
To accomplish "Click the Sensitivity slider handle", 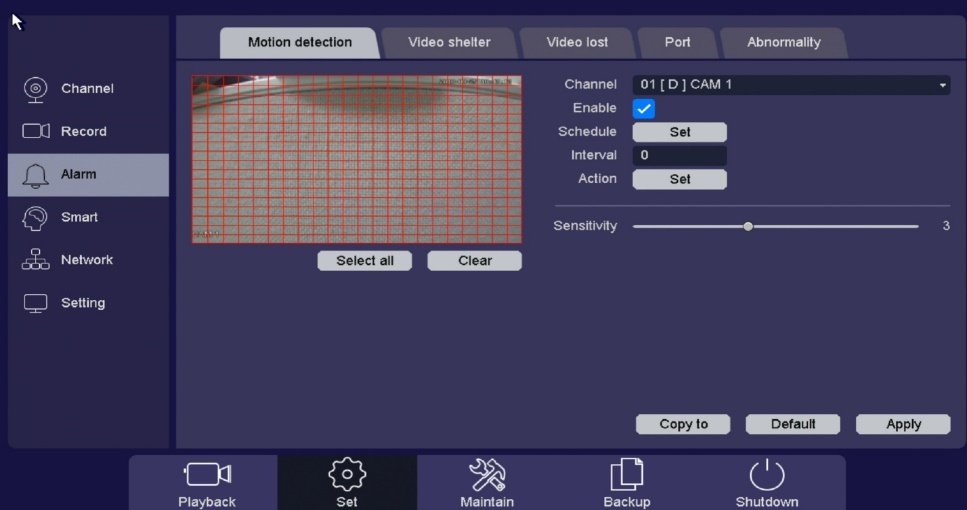I will [x=748, y=227].
